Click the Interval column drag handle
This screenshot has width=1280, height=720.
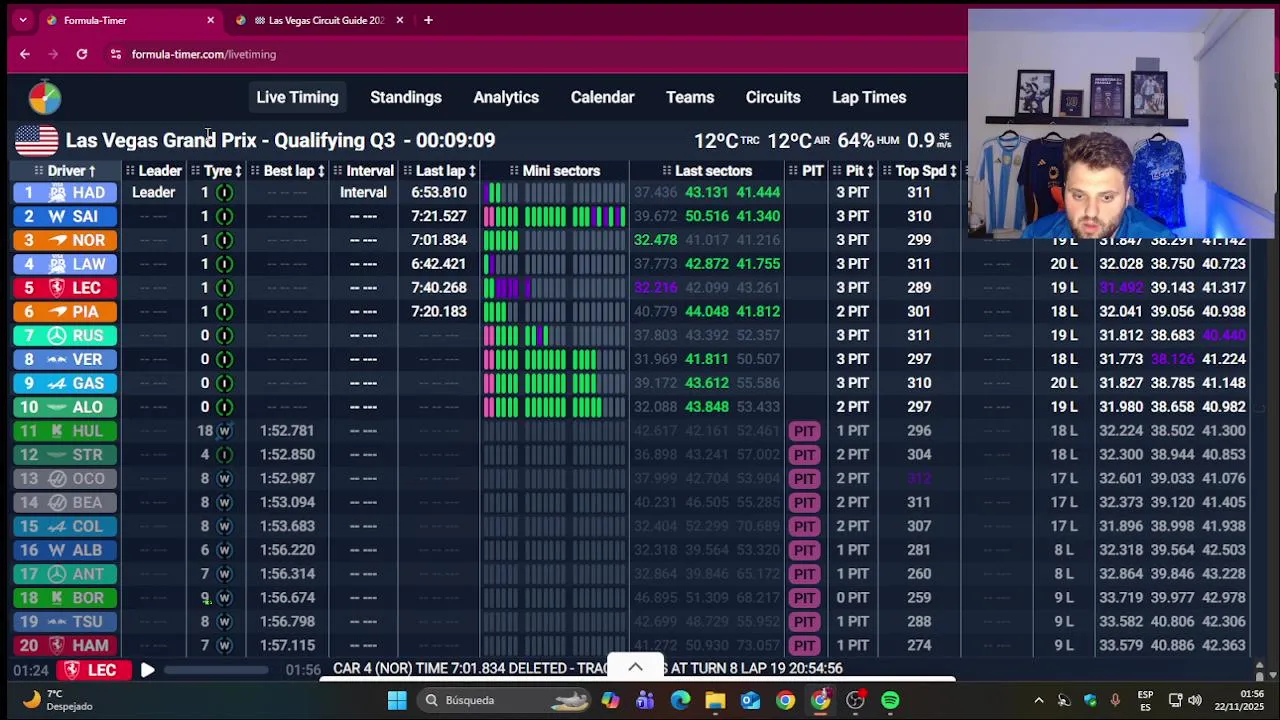338,171
